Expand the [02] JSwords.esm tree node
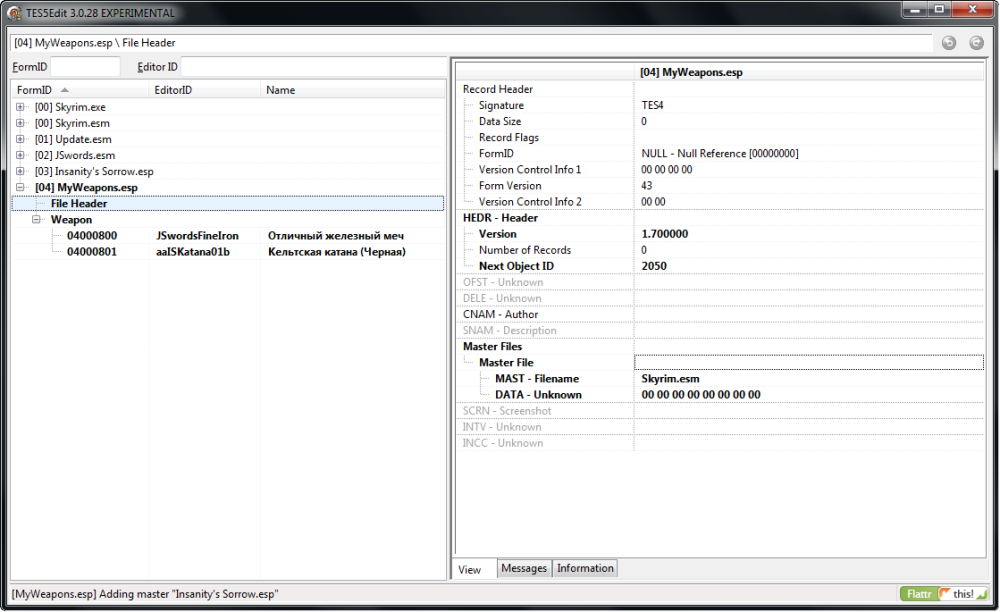The width and height of the screenshot is (1000, 612). tap(20, 155)
